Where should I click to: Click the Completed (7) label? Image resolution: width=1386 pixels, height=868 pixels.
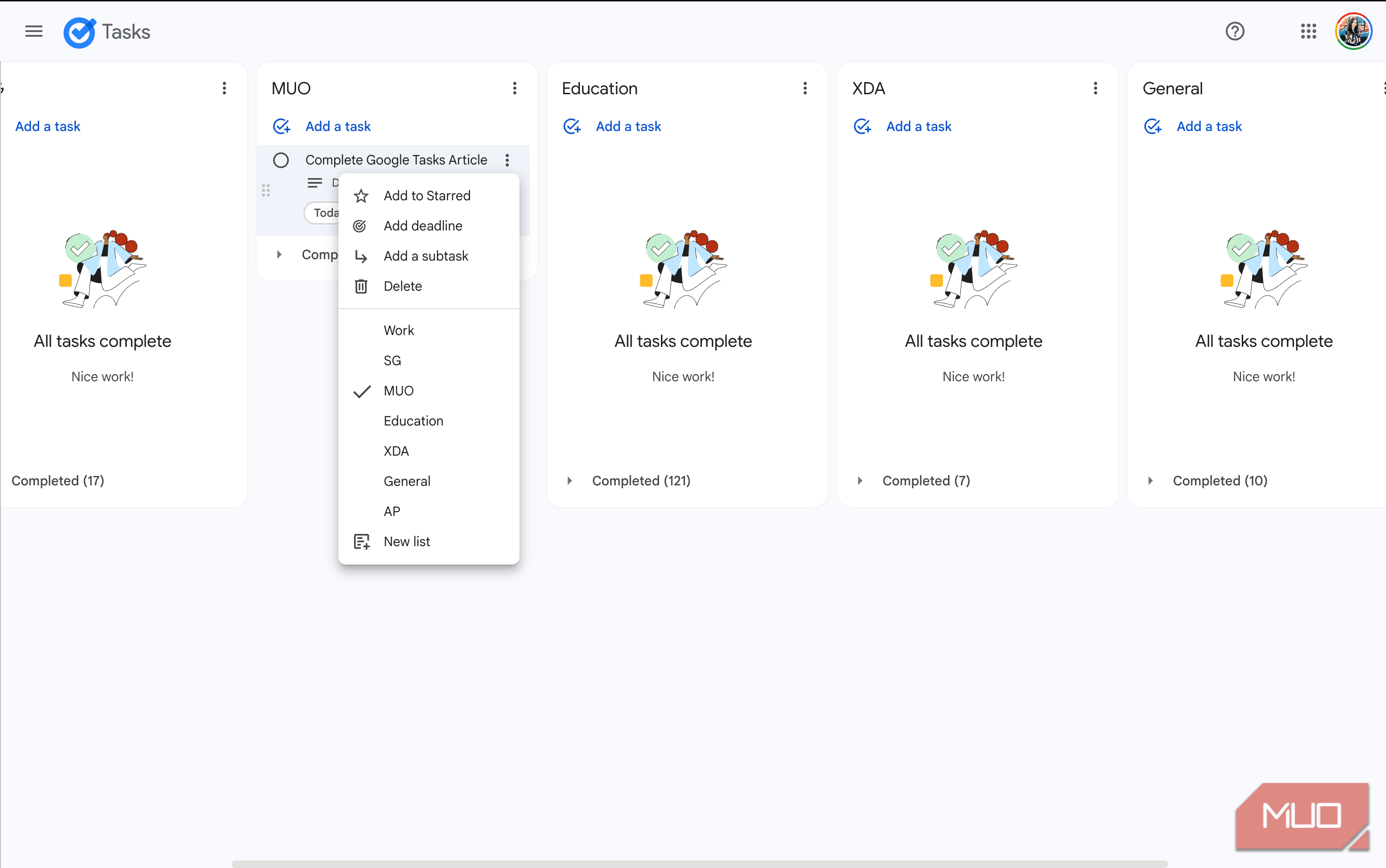click(x=926, y=481)
